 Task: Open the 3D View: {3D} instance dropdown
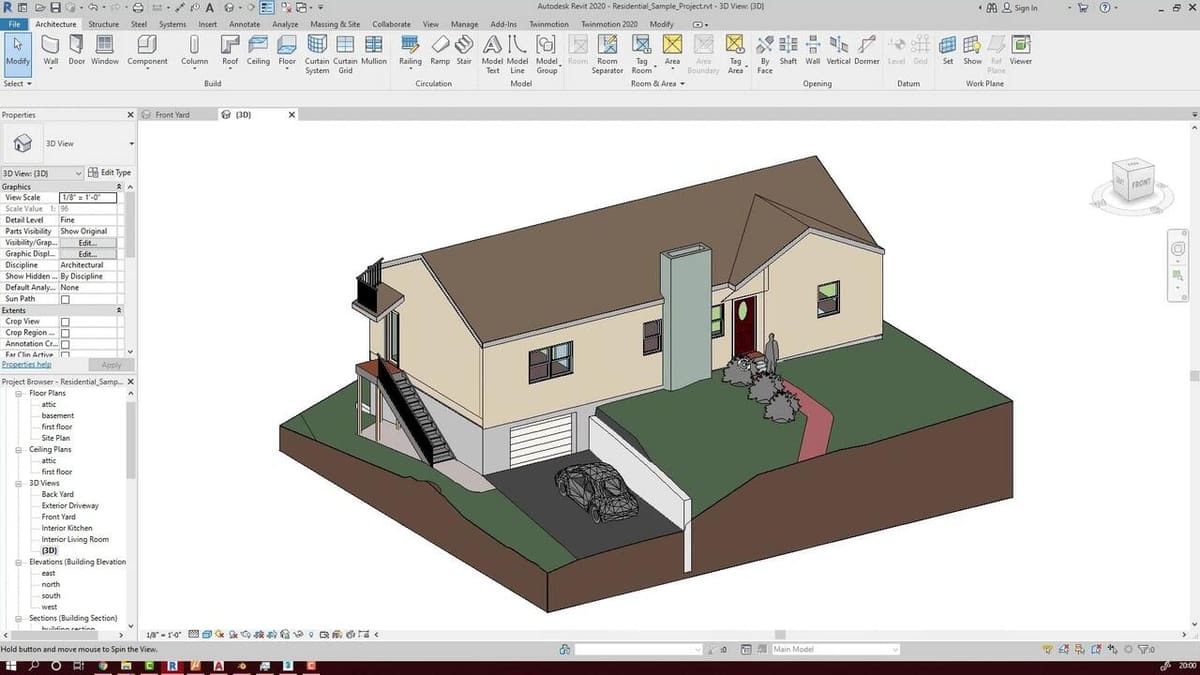coord(42,173)
